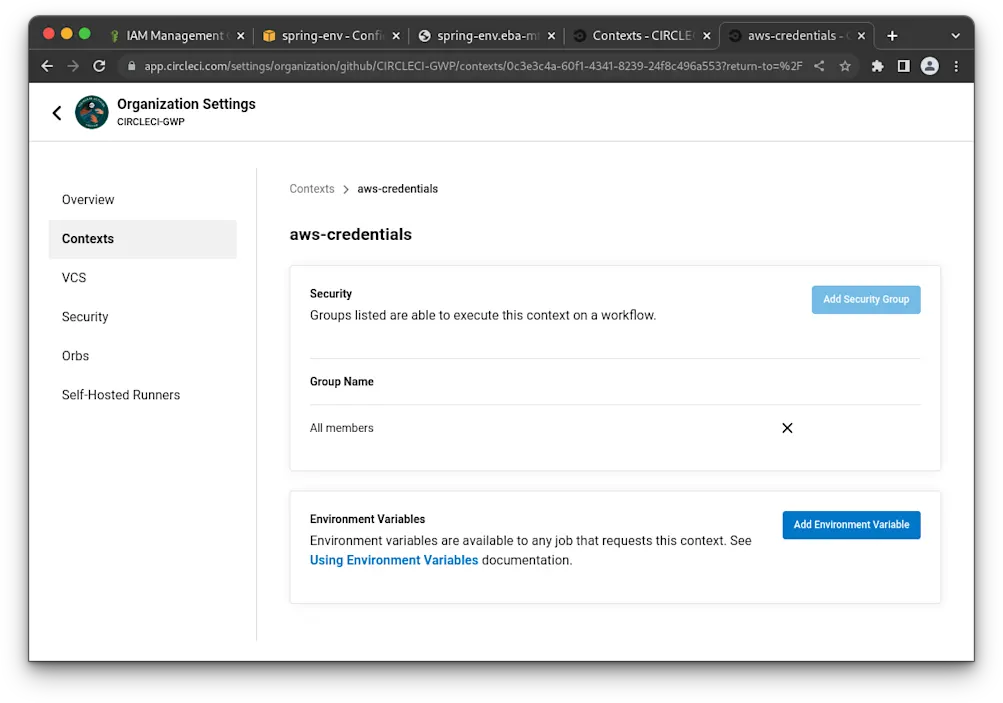The image size is (1003, 703).
Task: Reload the current page
Action: (99, 66)
